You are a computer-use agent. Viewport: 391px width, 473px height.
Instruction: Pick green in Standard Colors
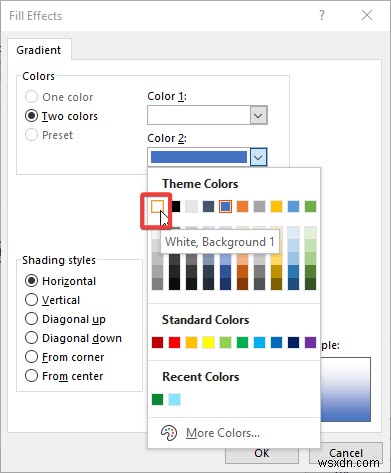coord(242,342)
